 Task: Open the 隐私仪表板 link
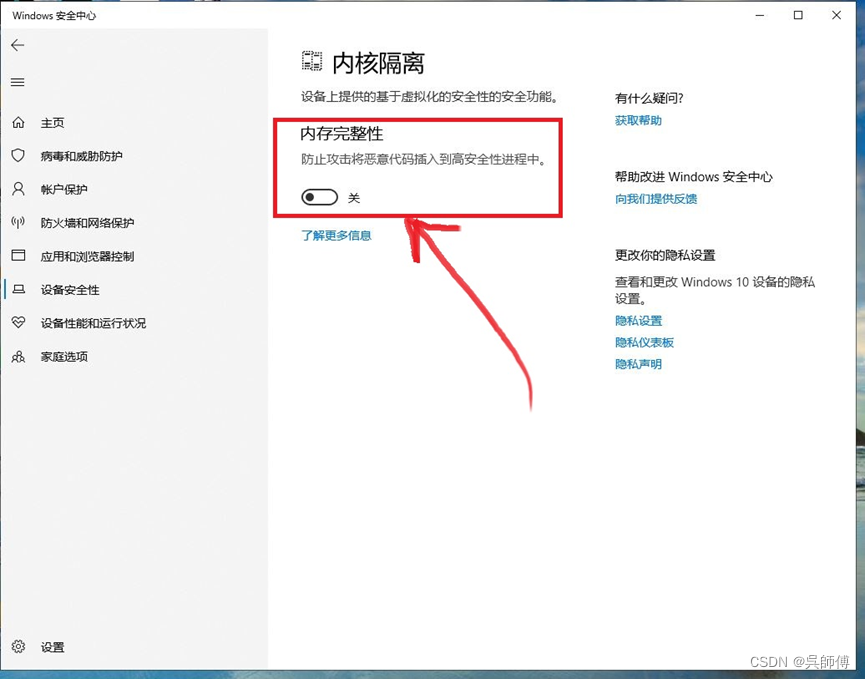tap(644, 343)
